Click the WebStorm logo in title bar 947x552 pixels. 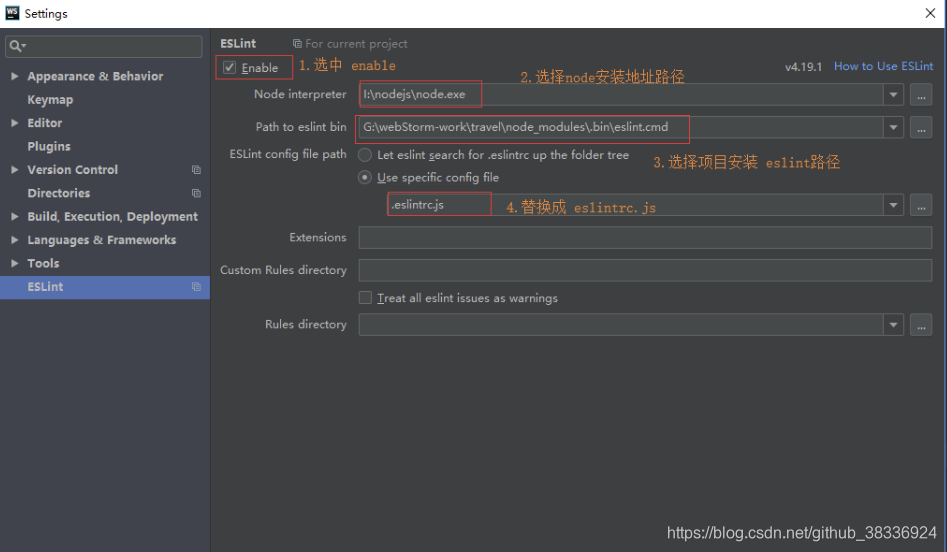tap(12, 13)
